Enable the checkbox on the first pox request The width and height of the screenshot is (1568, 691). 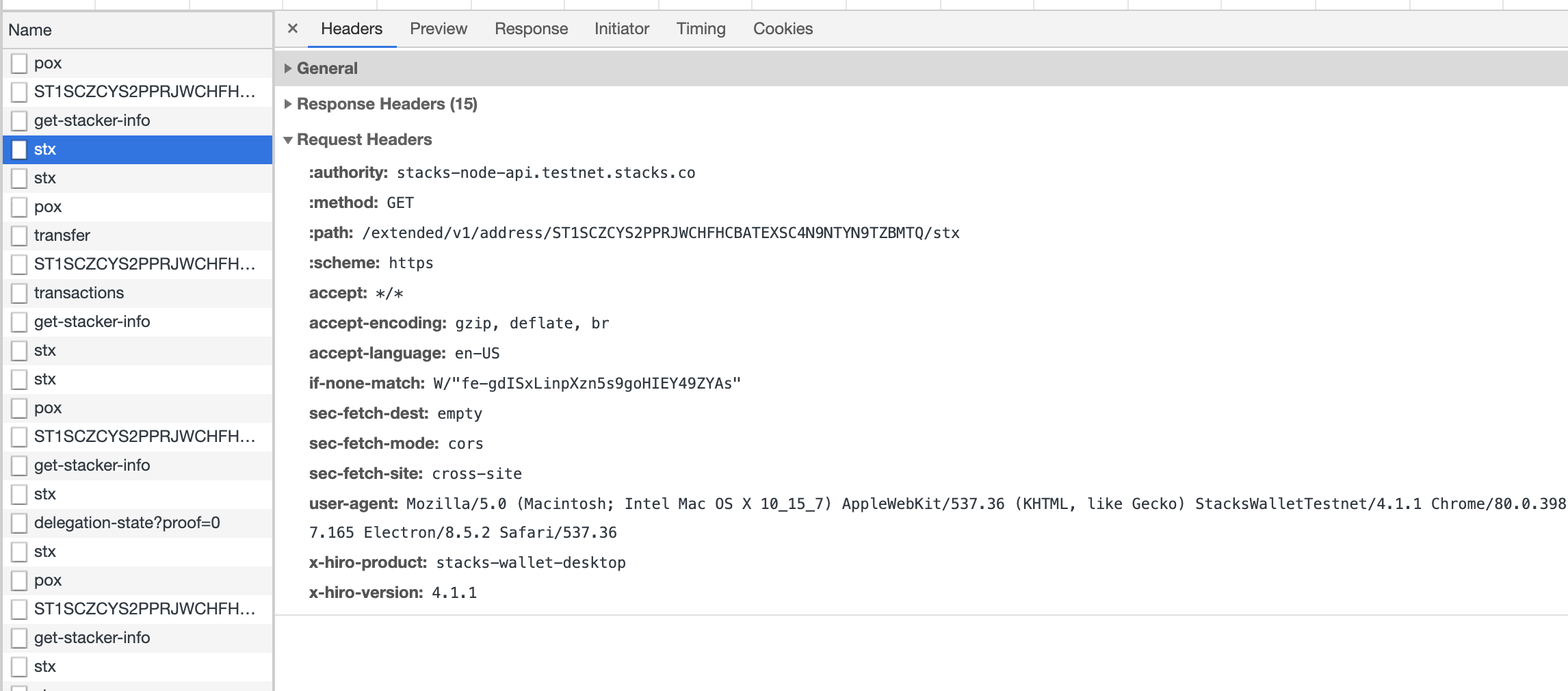tap(19, 62)
